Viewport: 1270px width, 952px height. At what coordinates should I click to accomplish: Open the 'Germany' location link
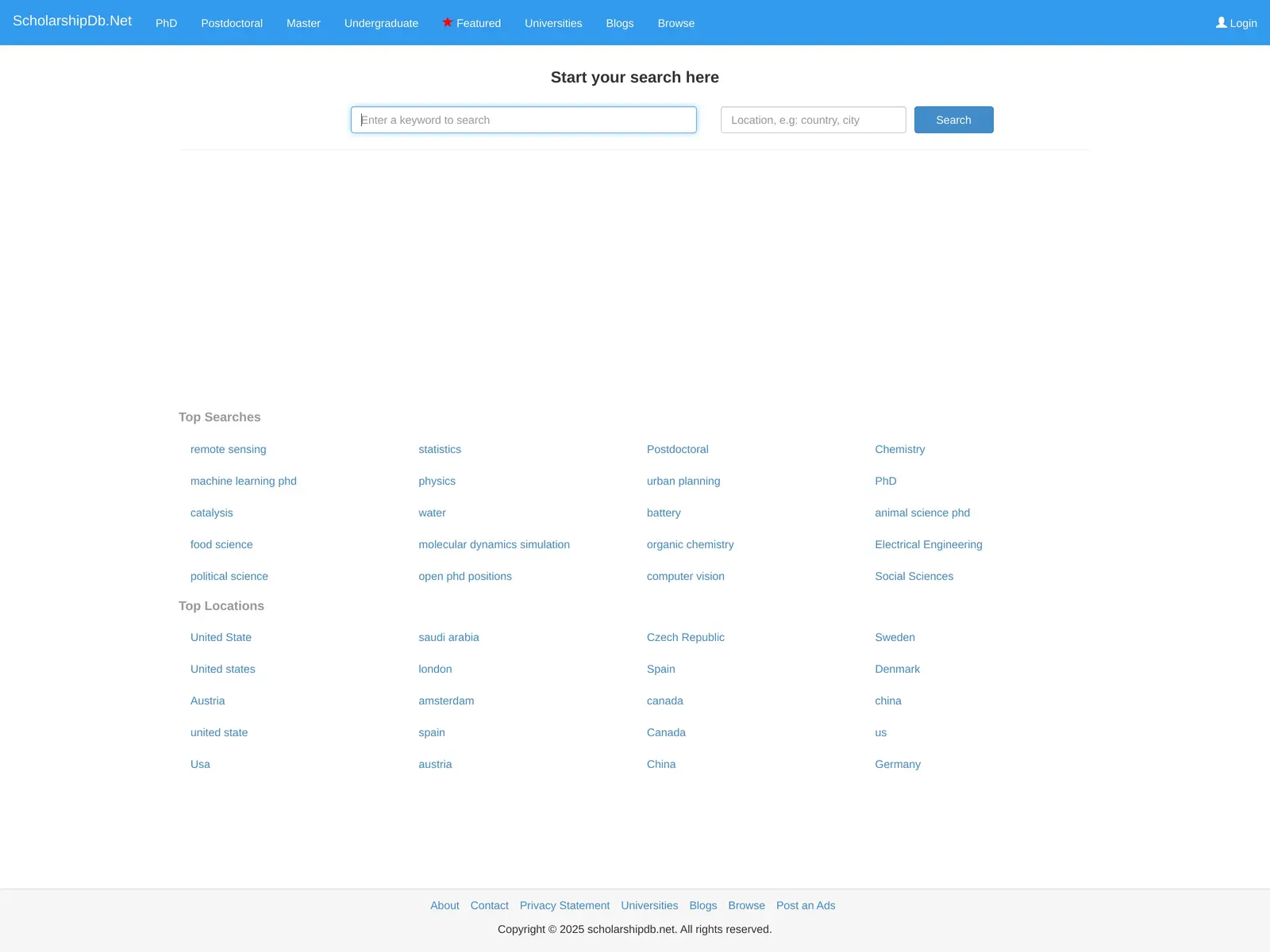(x=898, y=764)
